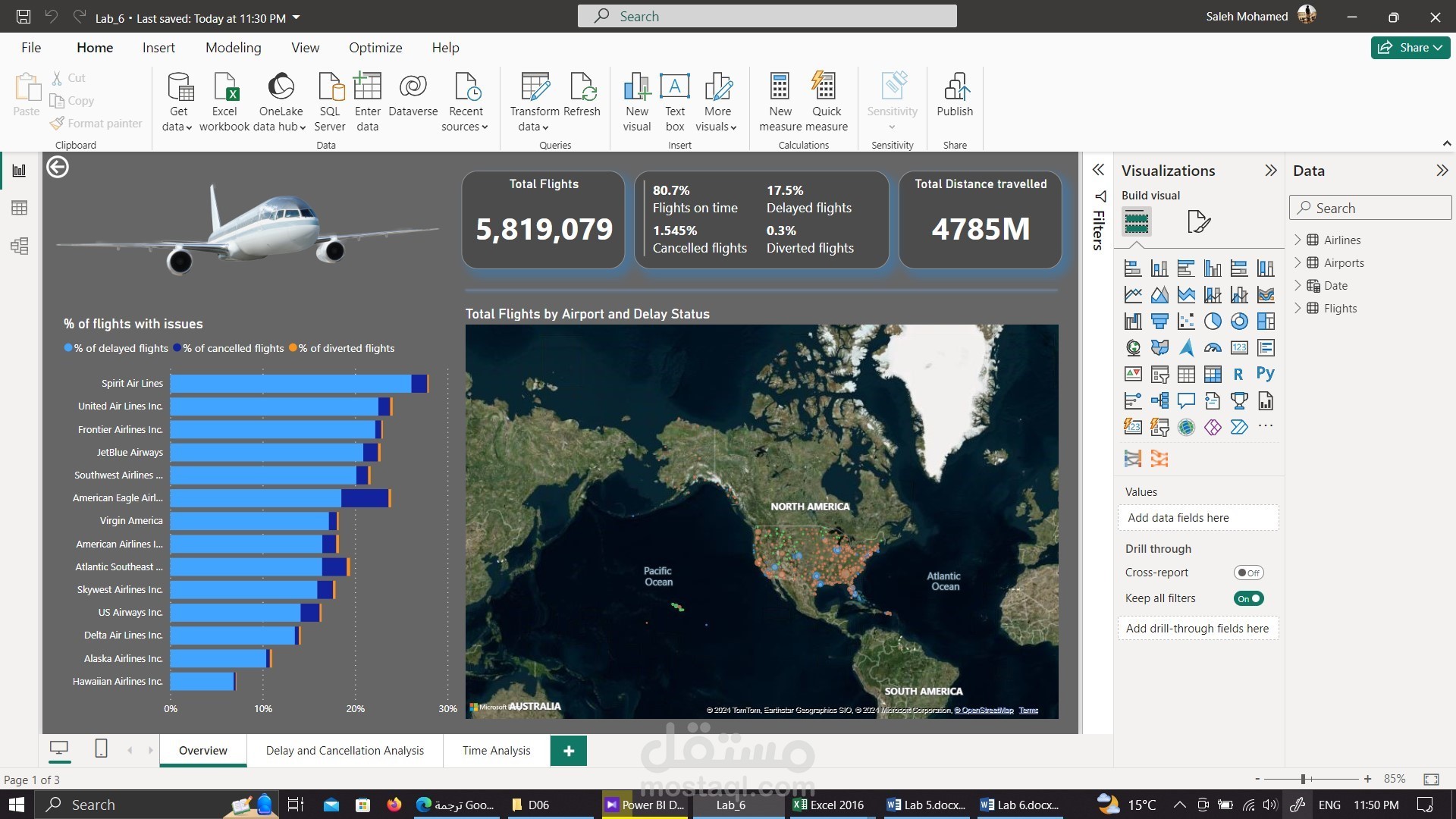This screenshot has width=1456, height=819.
Task: Expand the Airlines table in Data pane
Action: tap(1298, 240)
